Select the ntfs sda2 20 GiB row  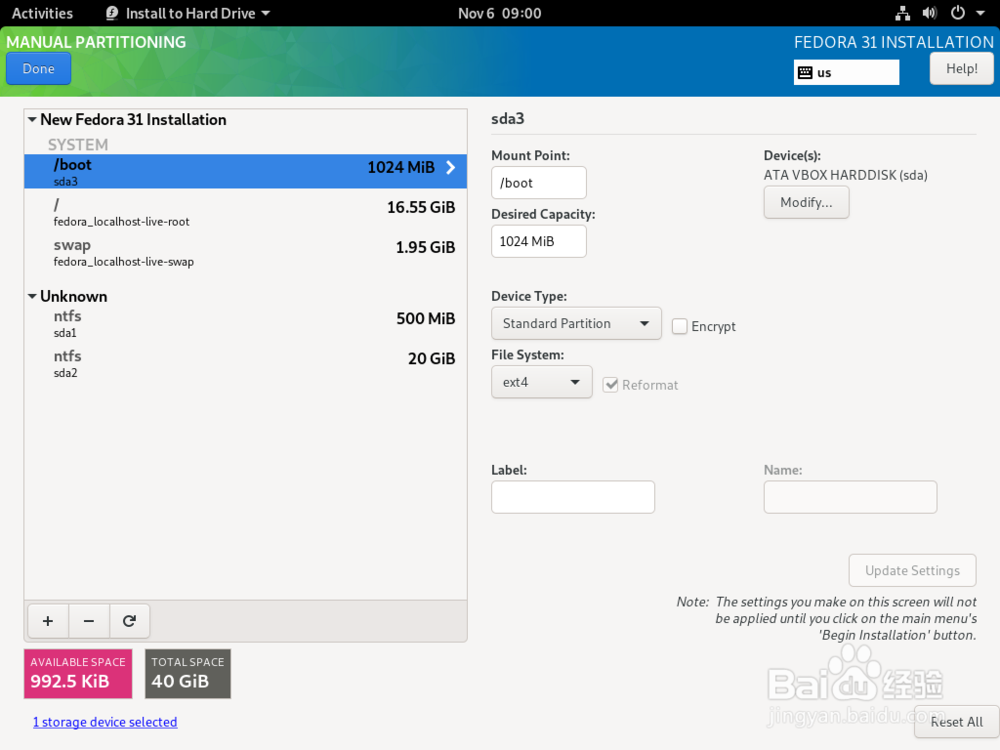click(x=246, y=364)
